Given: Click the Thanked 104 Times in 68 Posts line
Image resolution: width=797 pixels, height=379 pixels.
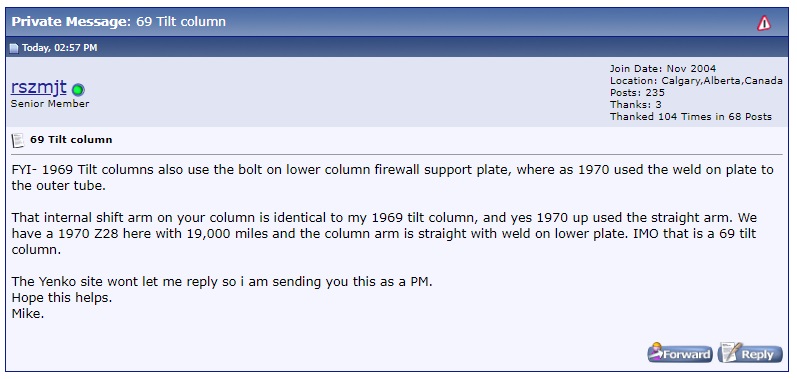Looking at the screenshot, I should (691, 117).
